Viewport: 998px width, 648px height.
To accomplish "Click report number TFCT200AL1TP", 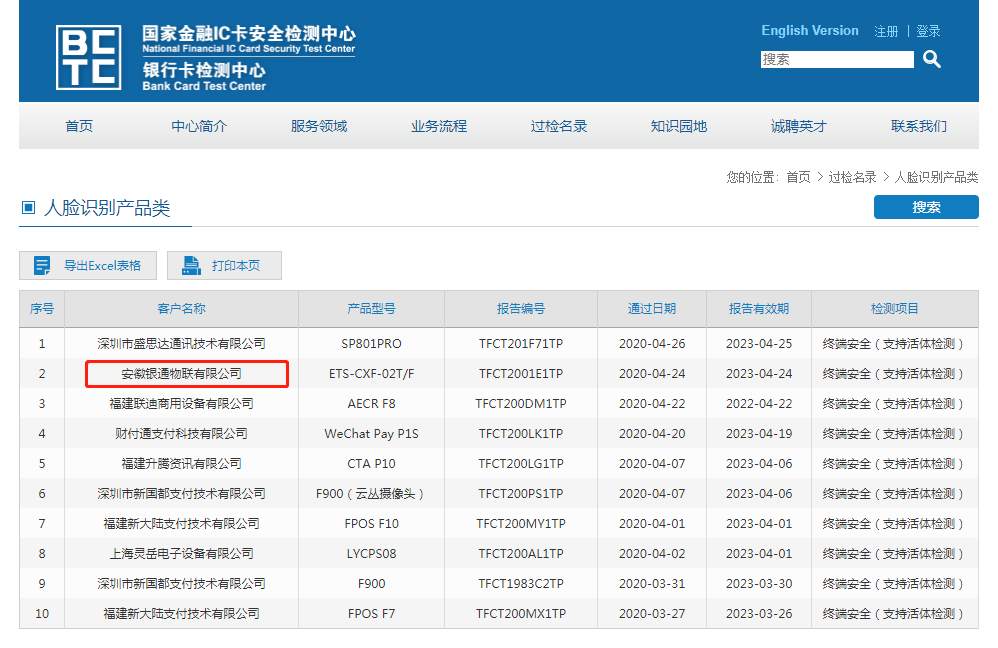I will tap(521, 554).
